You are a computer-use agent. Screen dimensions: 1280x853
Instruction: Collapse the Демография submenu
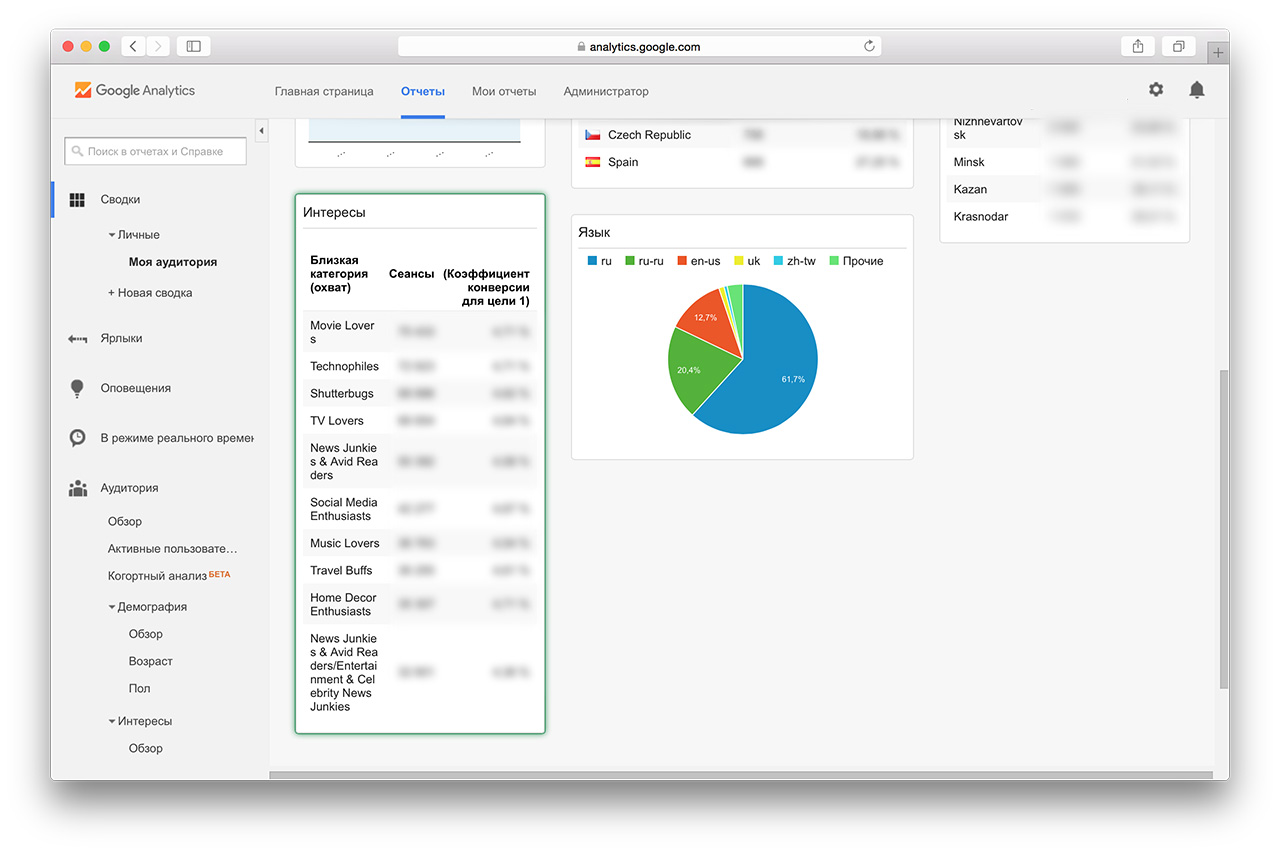[111, 607]
